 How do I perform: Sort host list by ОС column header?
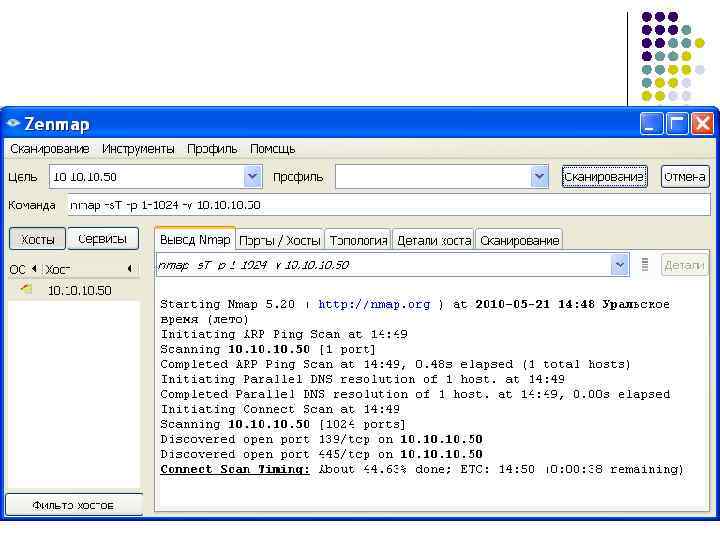click(x=22, y=269)
